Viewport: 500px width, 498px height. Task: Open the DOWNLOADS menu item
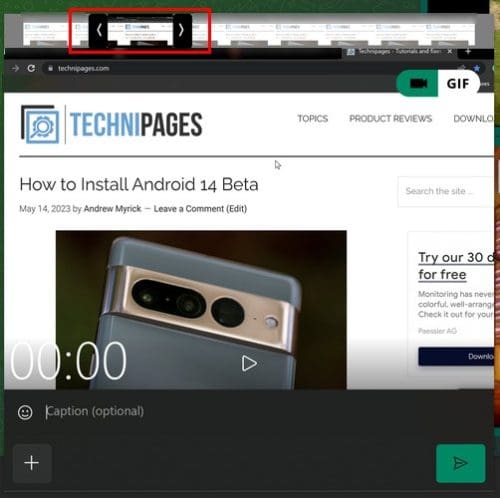point(473,119)
